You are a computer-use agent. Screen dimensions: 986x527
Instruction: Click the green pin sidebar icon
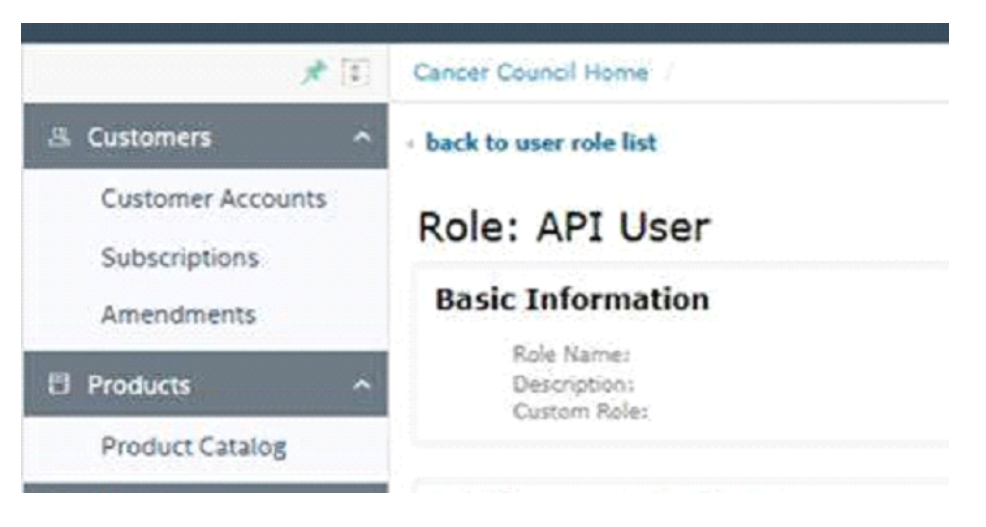tap(314, 72)
